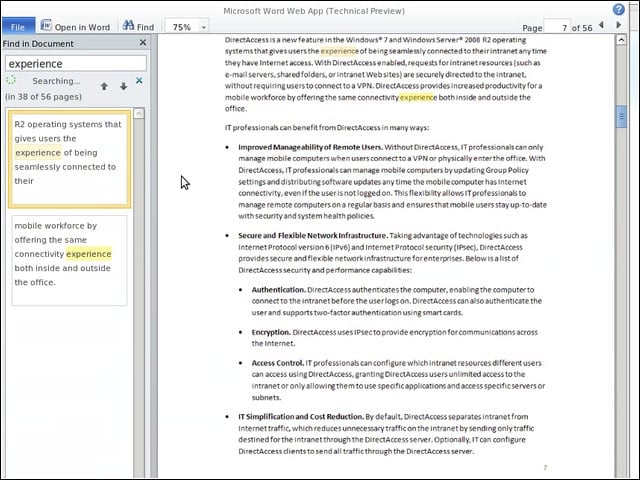640x480 pixels.
Task: Click the 'Searching...' status label
Action: [56, 81]
